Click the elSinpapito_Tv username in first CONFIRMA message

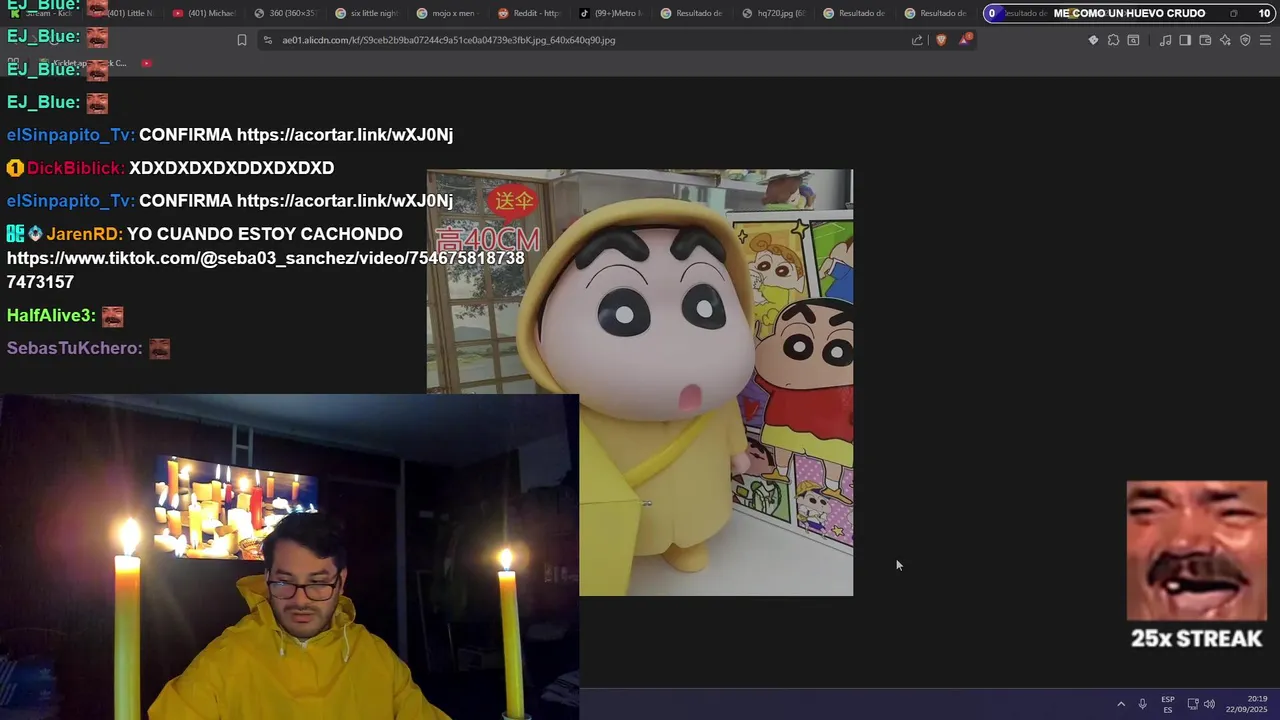(x=70, y=135)
